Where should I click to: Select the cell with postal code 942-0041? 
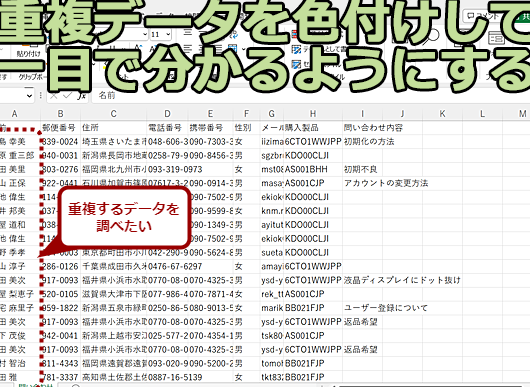coord(61,336)
